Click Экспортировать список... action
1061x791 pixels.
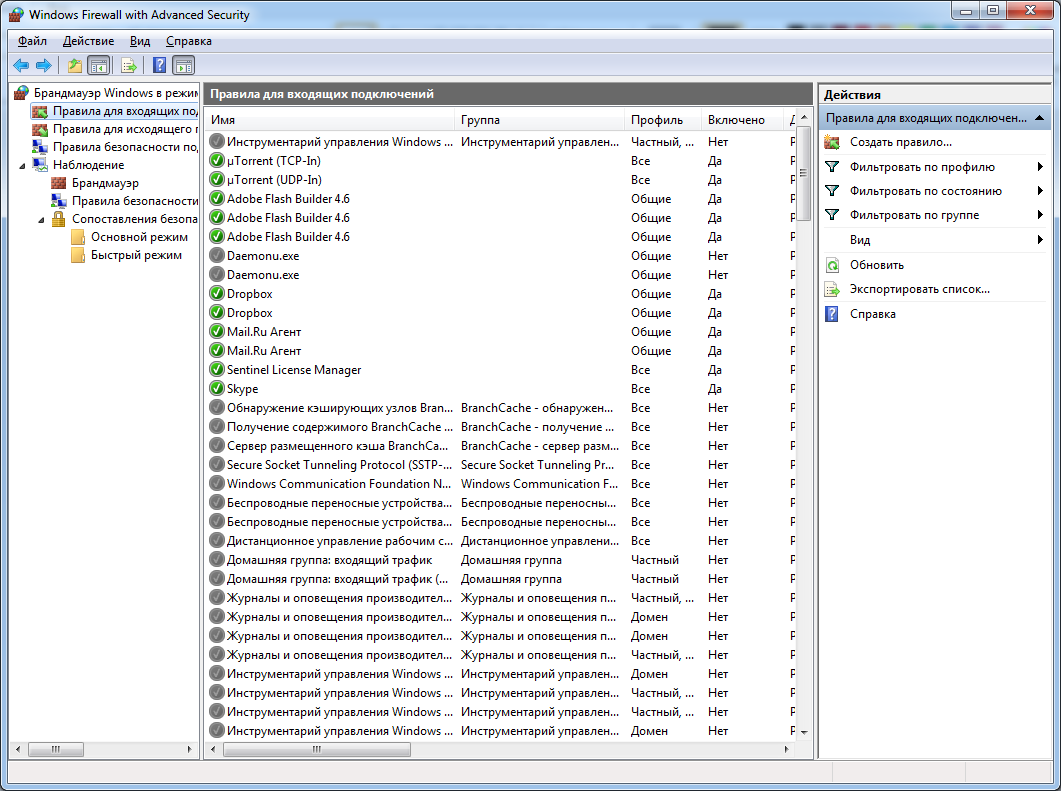coord(919,289)
